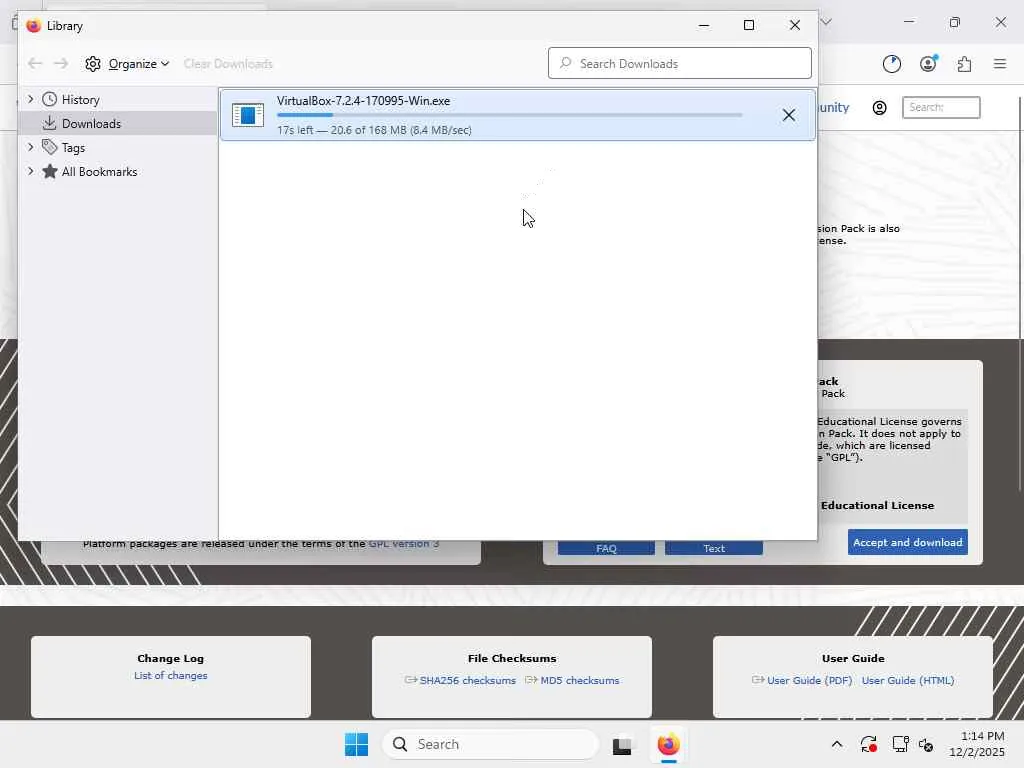Open User Guide (PDF) link
Viewport: 1024px width, 768px height.
[x=810, y=680]
